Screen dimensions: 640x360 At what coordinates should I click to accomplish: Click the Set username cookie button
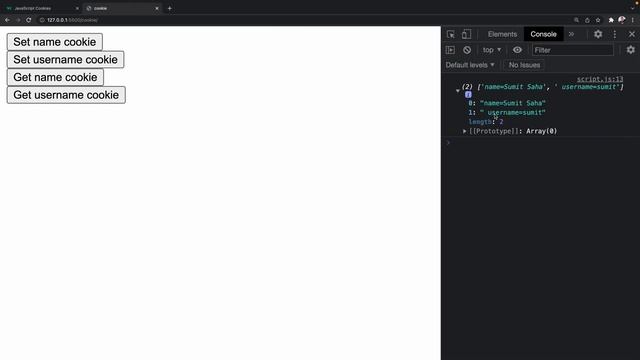[65, 60]
